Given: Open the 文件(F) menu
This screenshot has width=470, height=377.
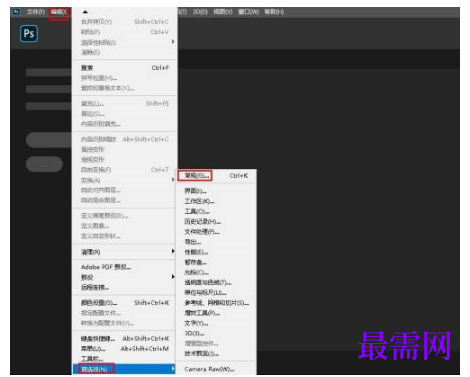Looking at the screenshot, I should click(x=36, y=12).
